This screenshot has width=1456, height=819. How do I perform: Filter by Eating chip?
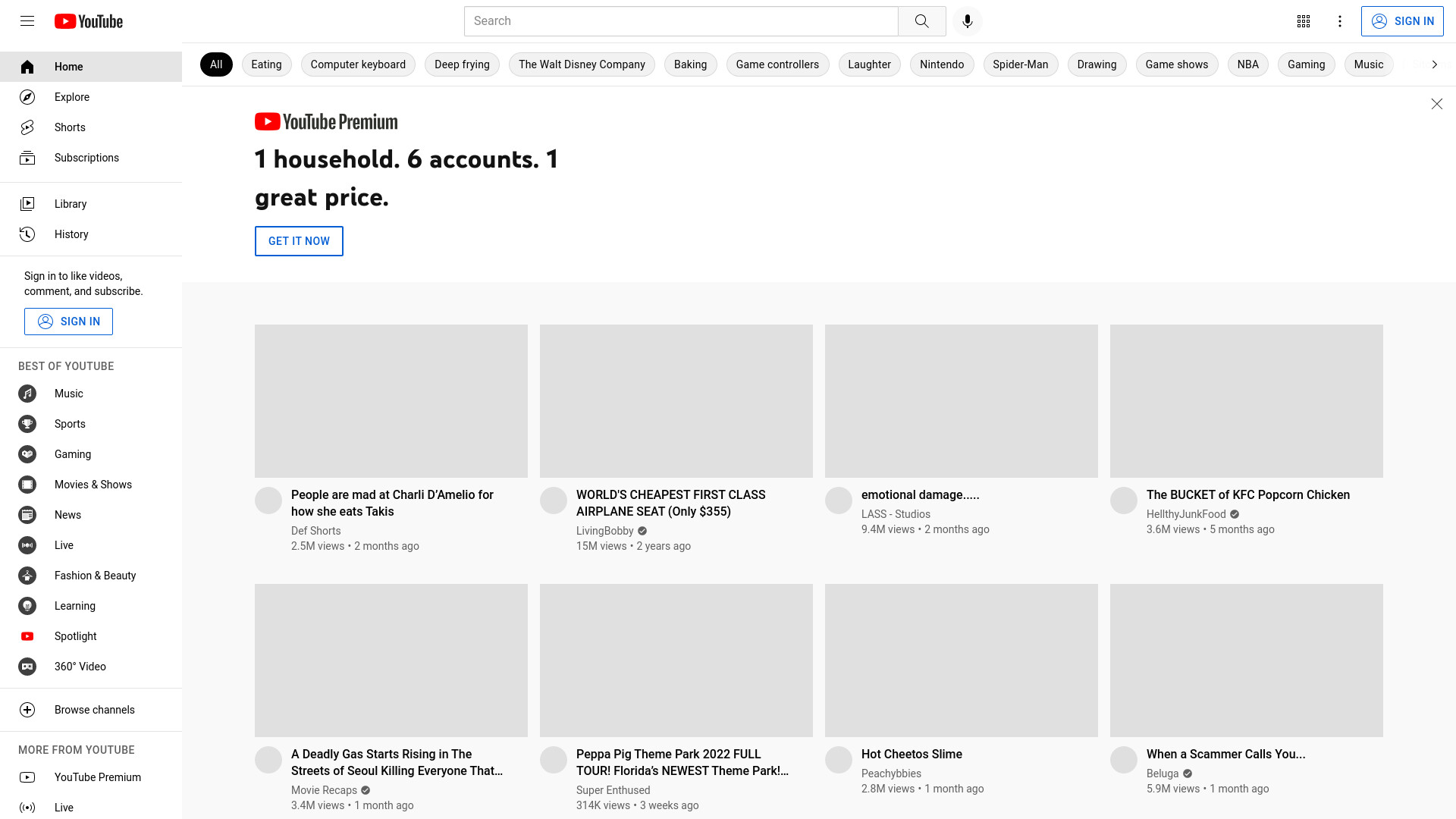266,64
